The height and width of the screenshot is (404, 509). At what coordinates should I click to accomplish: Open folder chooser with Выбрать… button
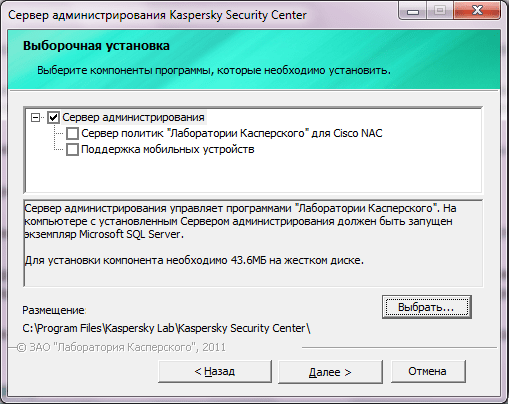click(x=427, y=307)
